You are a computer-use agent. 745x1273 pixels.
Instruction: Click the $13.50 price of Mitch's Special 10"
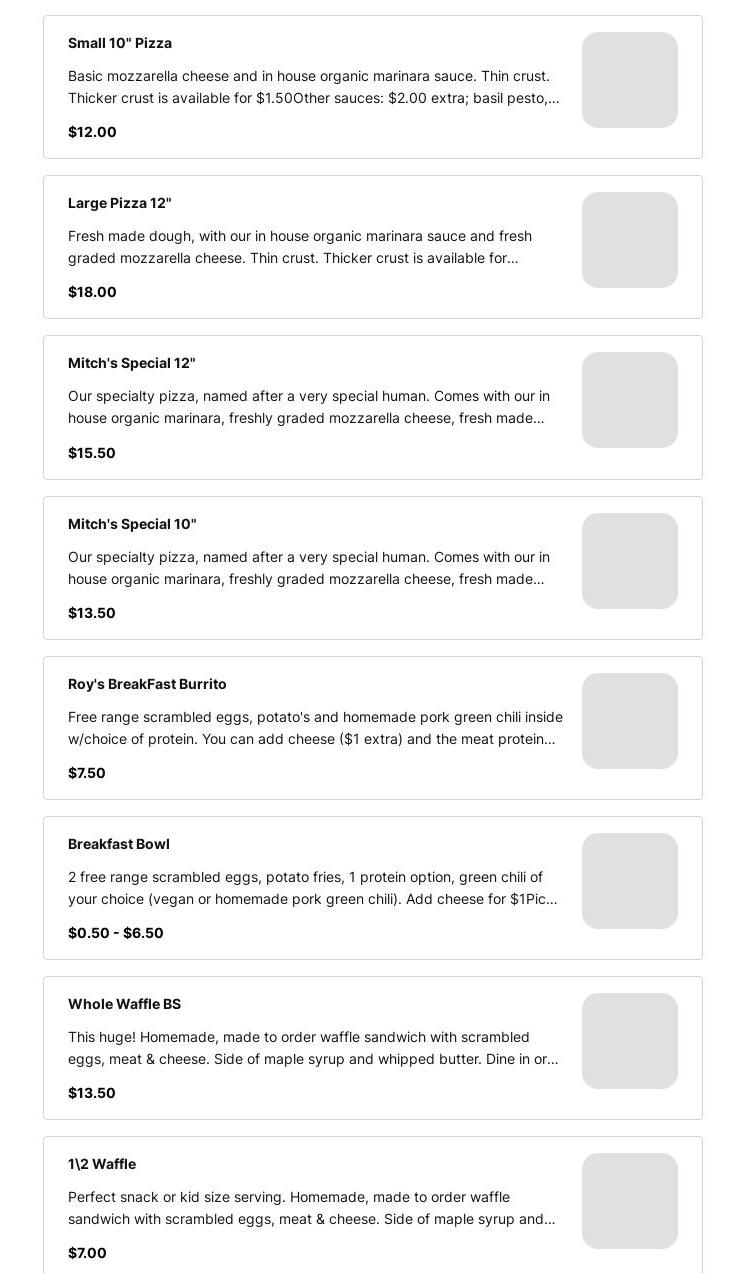92,613
